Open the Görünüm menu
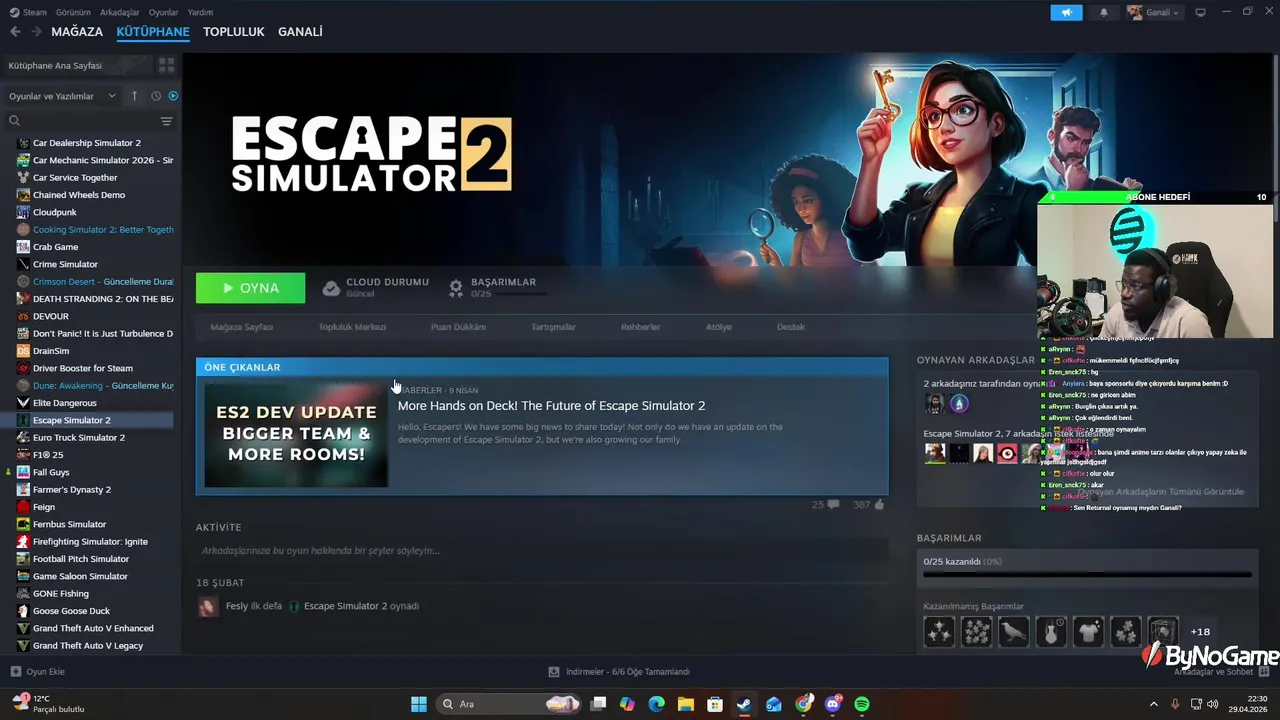The width and height of the screenshot is (1280, 720). [x=73, y=12]
